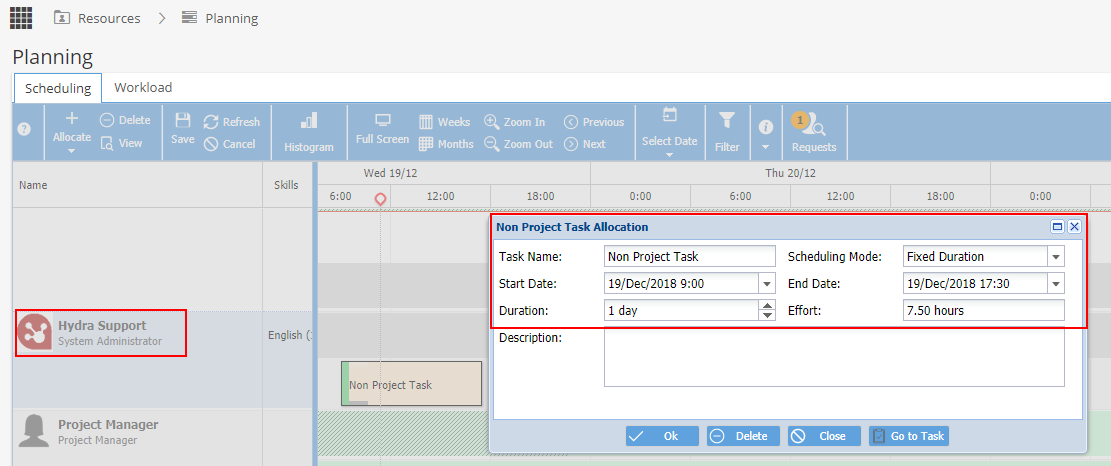The width and height of the screenshot is (1111, 466).
Task: Open the Allocate menu
Action: [72, 132]
